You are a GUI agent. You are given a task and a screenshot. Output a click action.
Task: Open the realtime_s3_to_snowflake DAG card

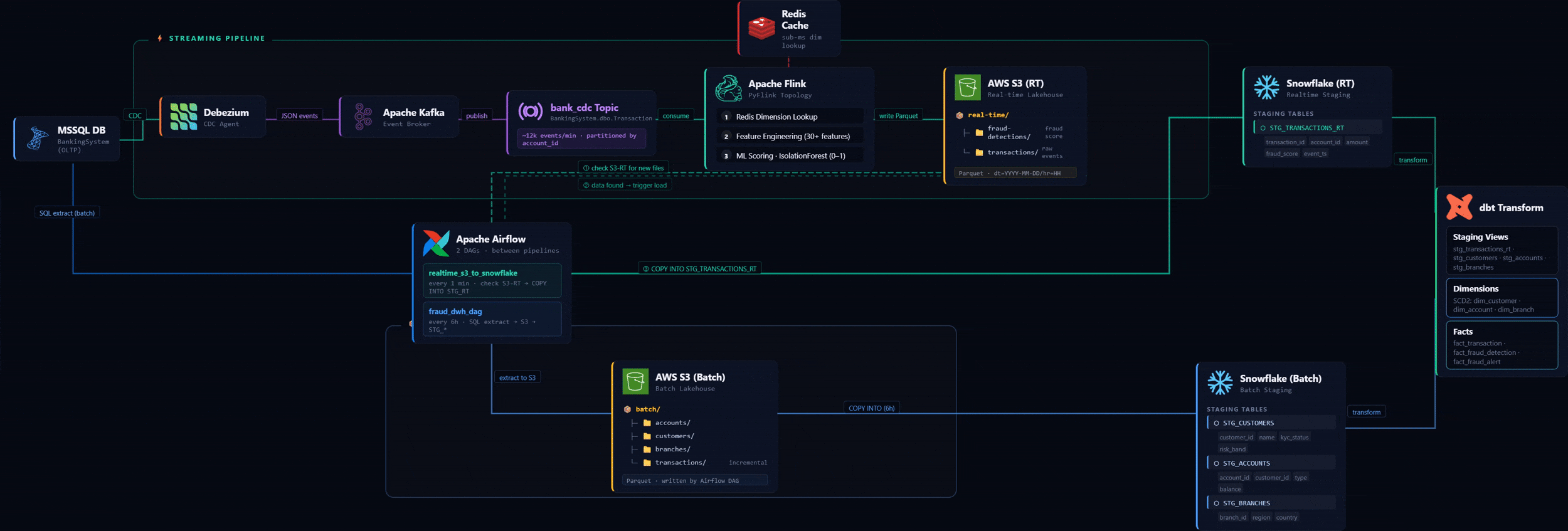pos(492,281)
